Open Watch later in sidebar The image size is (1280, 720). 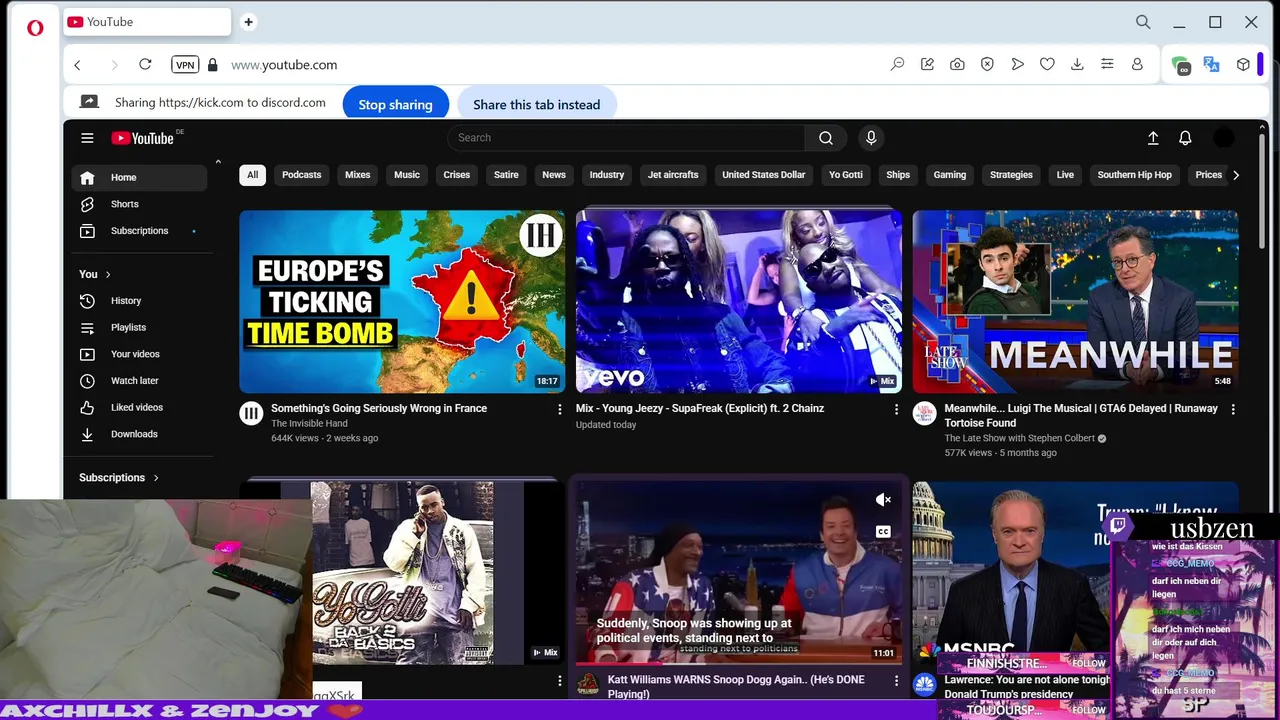click(139, 381)
